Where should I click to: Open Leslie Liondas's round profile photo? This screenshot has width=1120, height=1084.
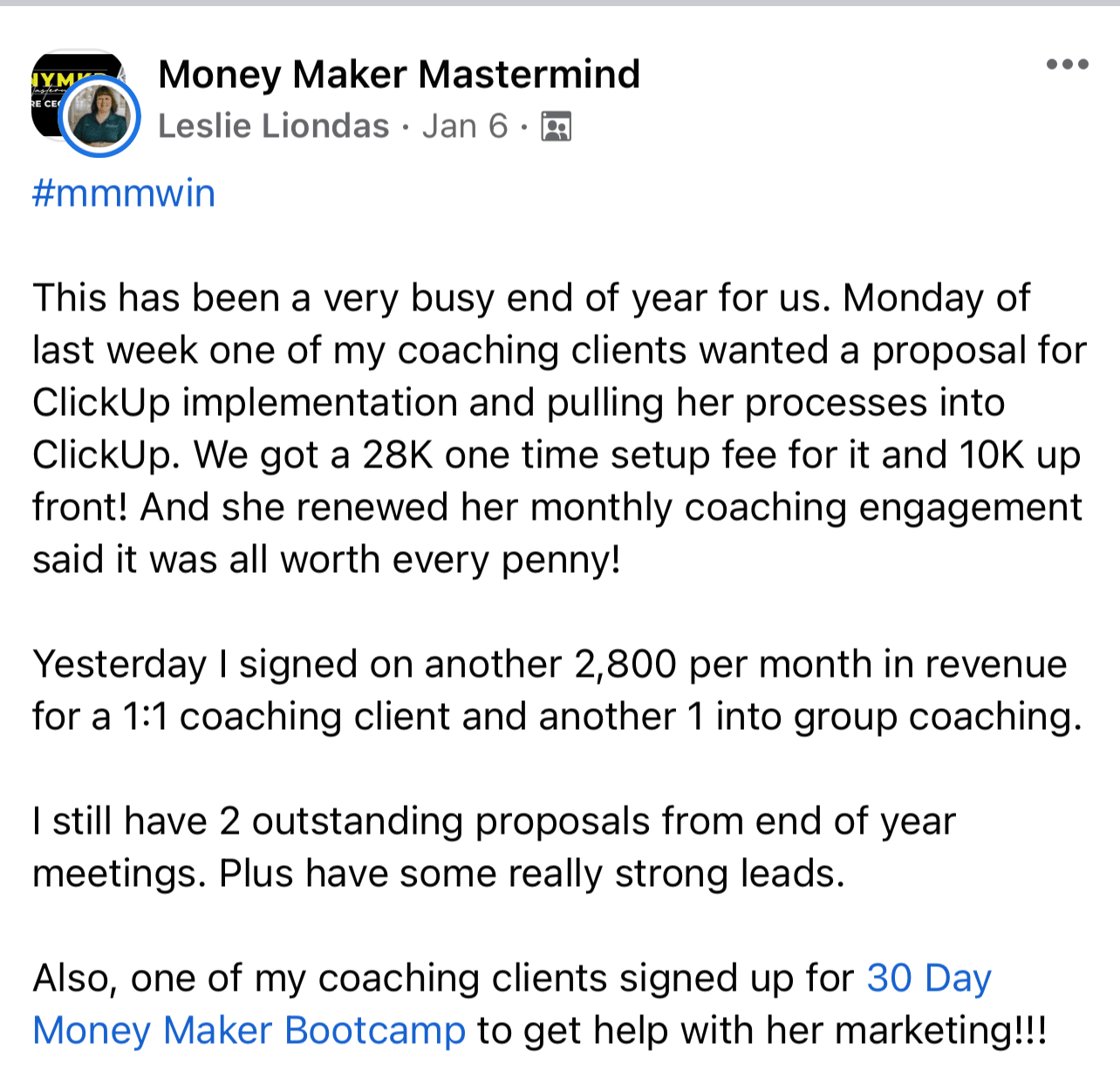pos(100,117)
